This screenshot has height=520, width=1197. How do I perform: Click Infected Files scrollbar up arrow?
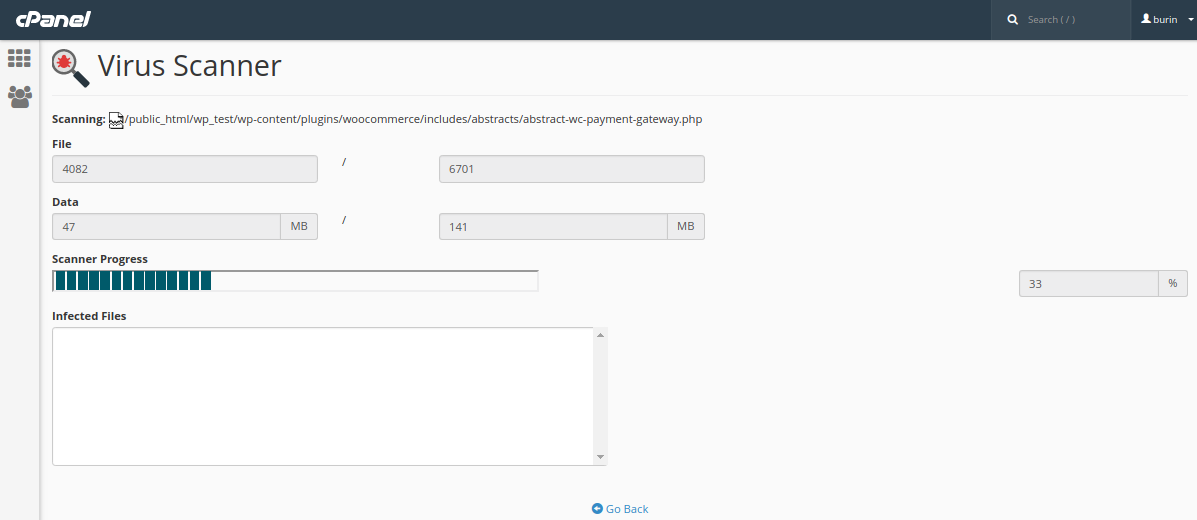pos(600,335)
